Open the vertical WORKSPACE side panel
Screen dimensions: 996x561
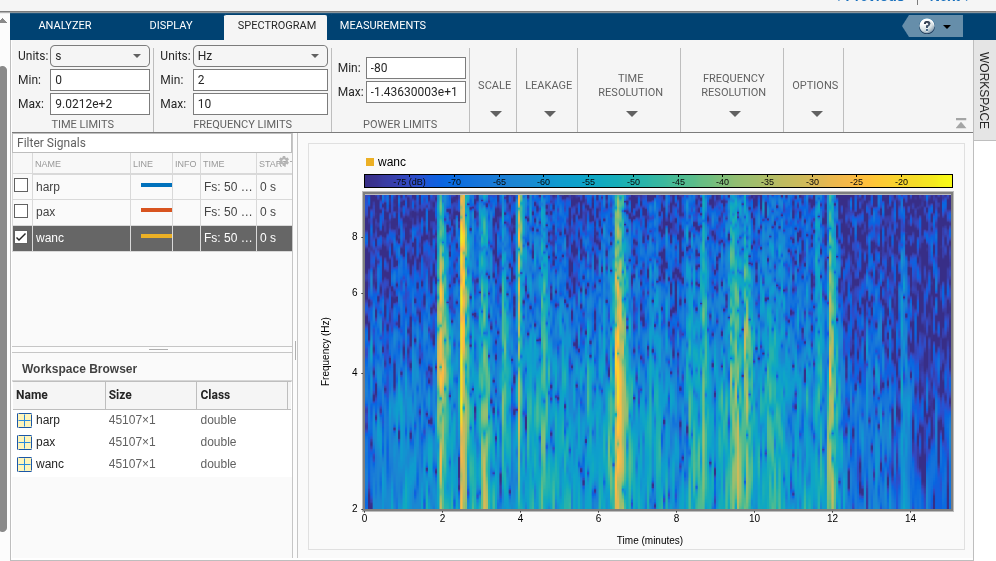[984, 90]
